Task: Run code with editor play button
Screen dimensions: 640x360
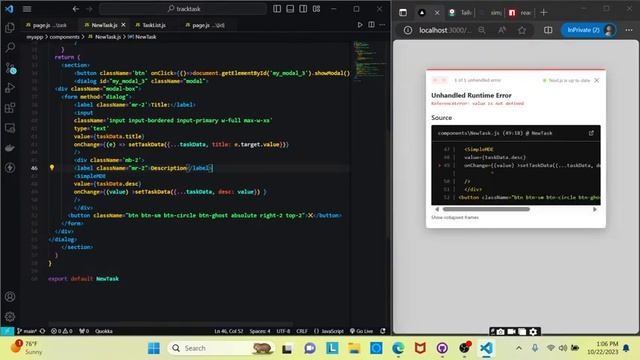Action: pos(360,25)
